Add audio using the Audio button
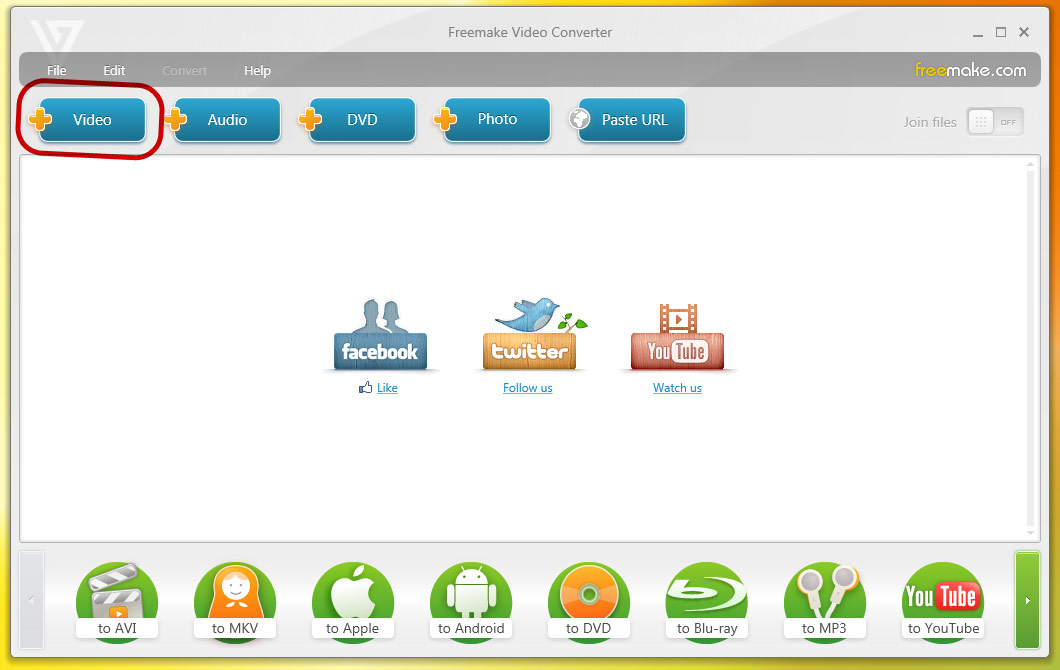The image size is (1060, 670). [227, 120]
